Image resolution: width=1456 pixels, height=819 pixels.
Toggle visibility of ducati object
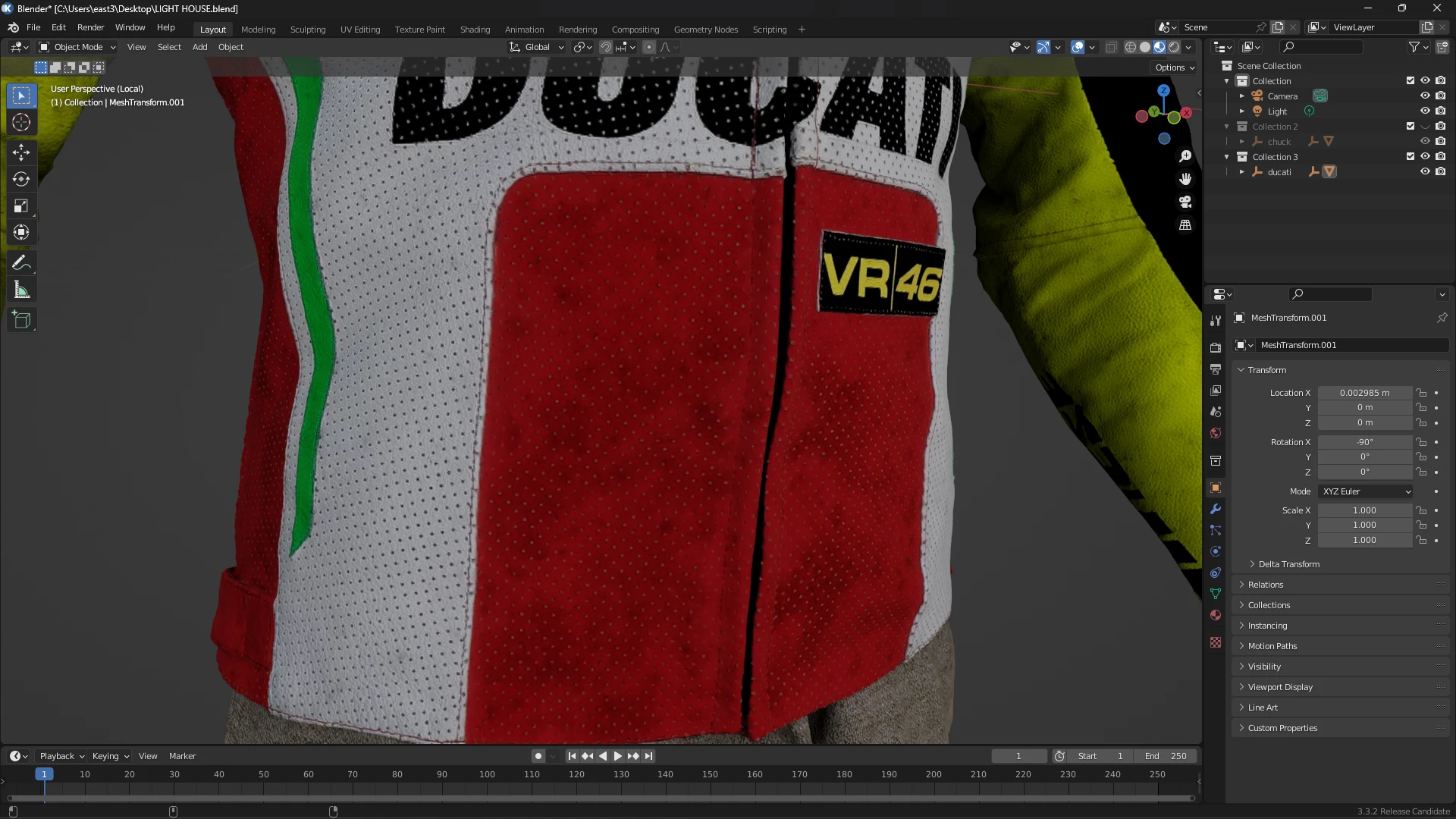pos(1425,172)
